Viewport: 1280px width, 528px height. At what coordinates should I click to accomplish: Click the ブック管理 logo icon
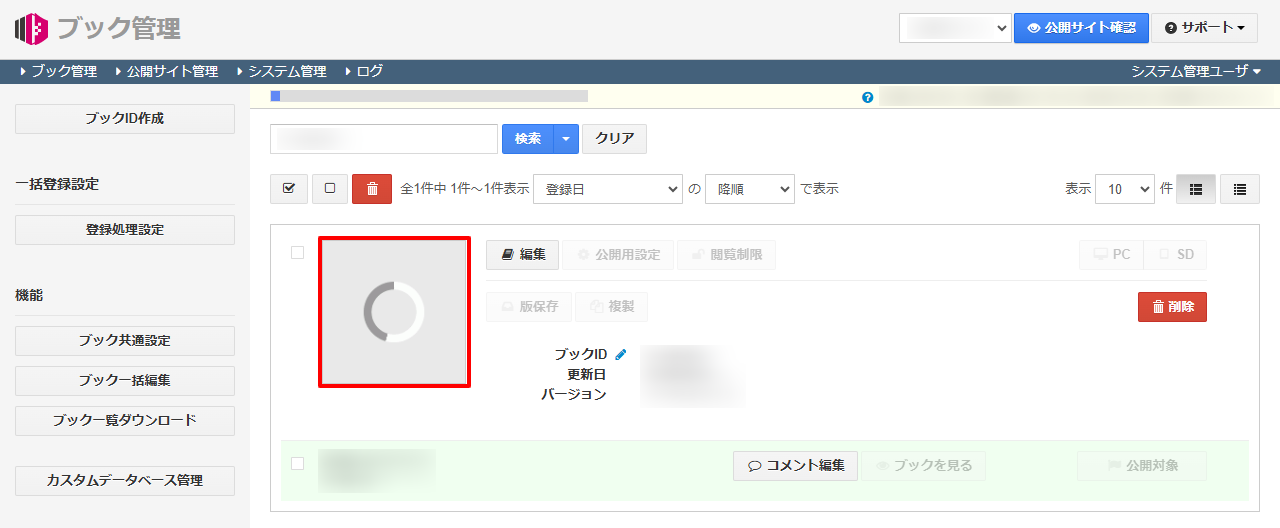pos(31,28)
